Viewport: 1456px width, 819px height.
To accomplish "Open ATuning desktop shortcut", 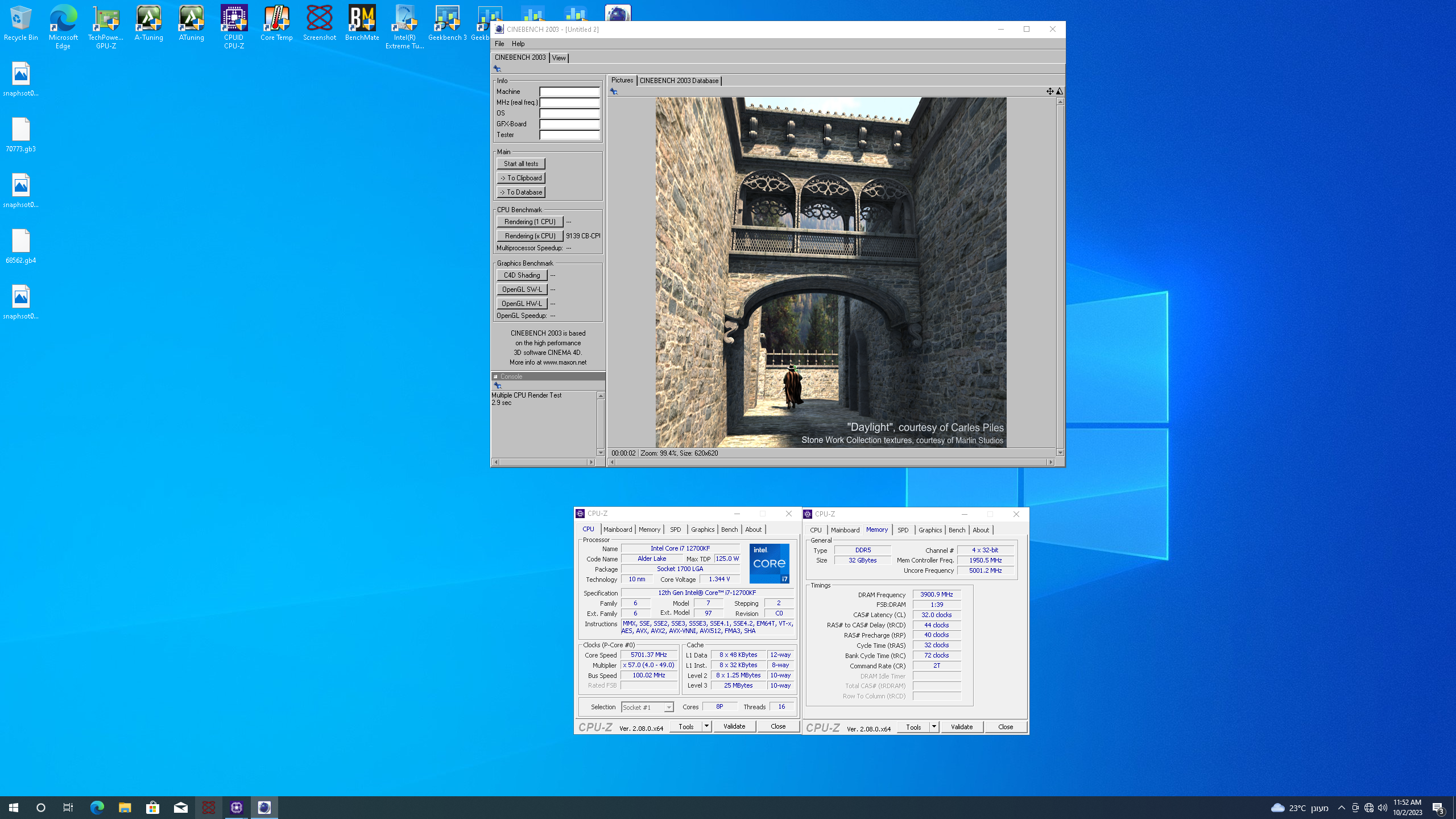I will coord(191,24).
